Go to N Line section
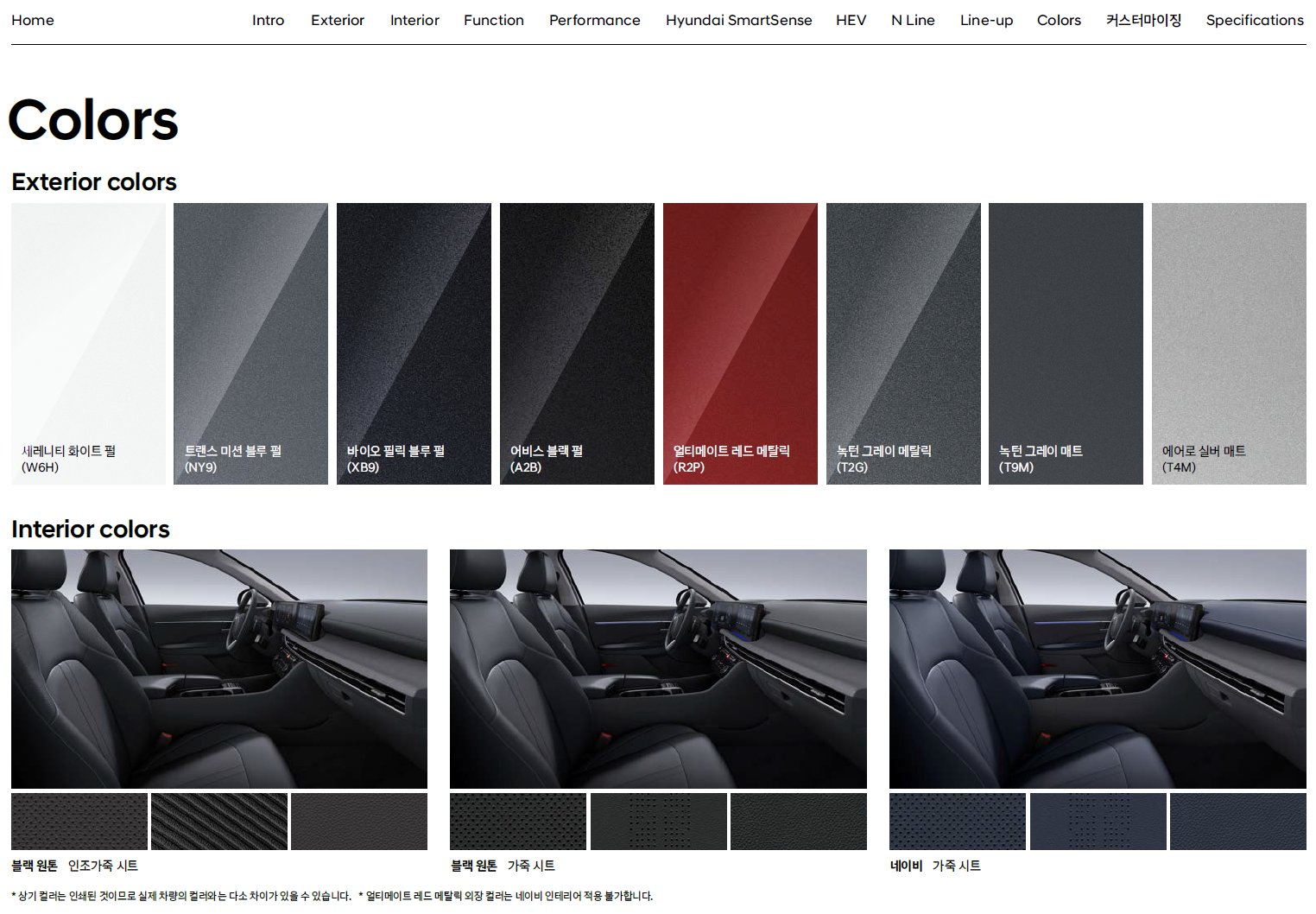Viewport: 1316px width, 914px height. 913,20
